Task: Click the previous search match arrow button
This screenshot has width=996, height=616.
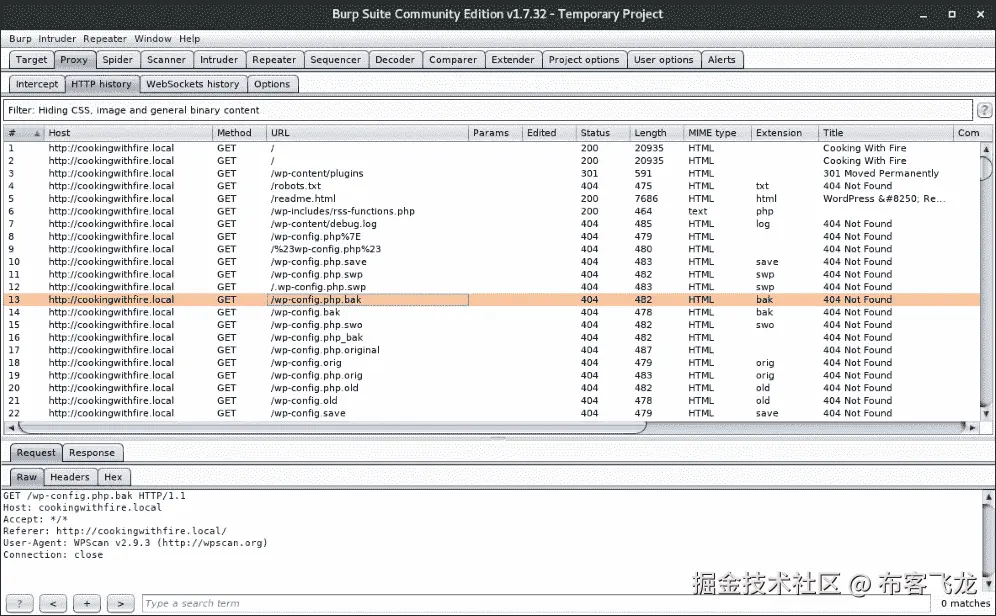Action: pos(52,603)
